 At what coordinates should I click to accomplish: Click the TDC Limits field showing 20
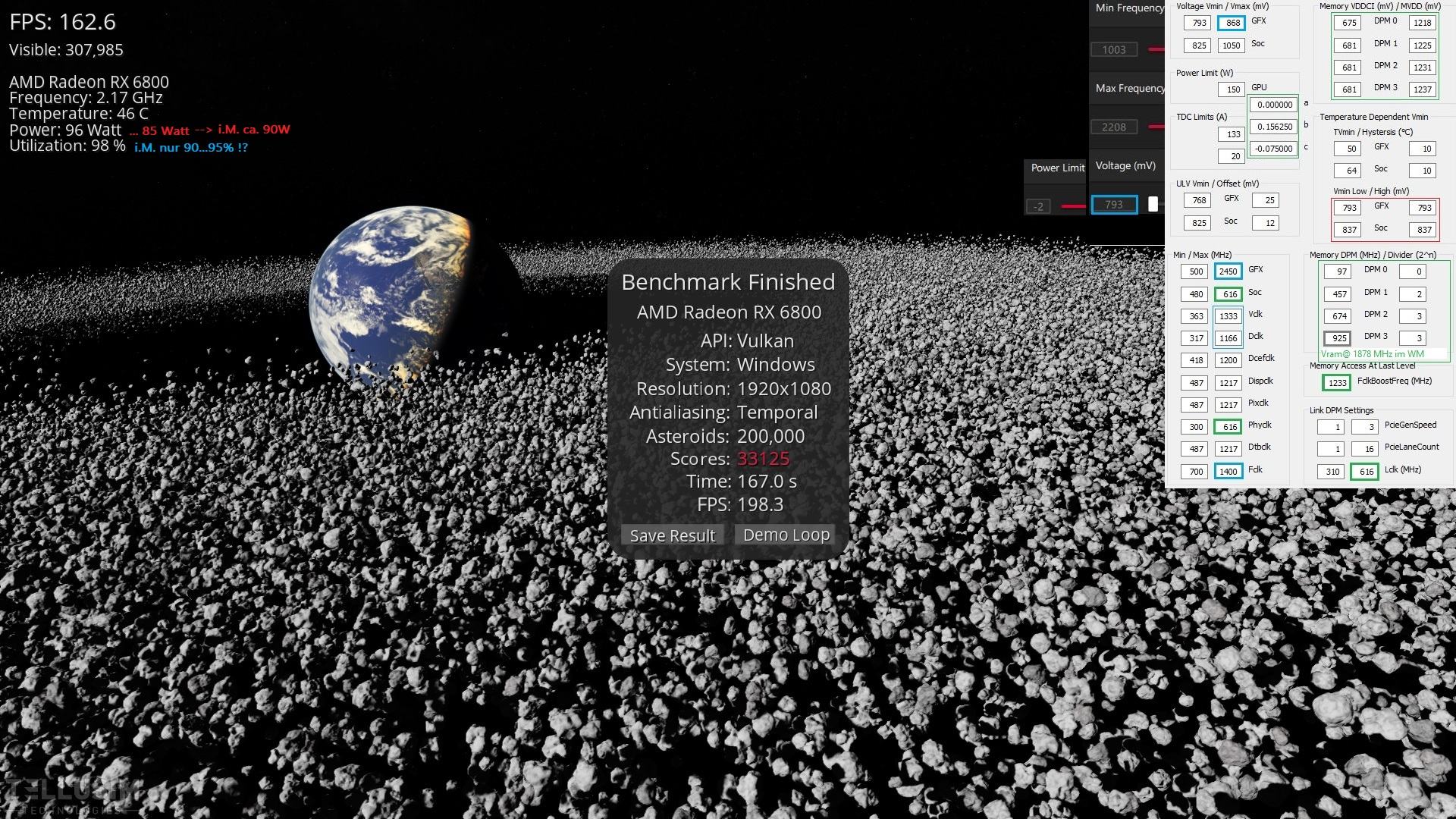tap(1231, 156)
